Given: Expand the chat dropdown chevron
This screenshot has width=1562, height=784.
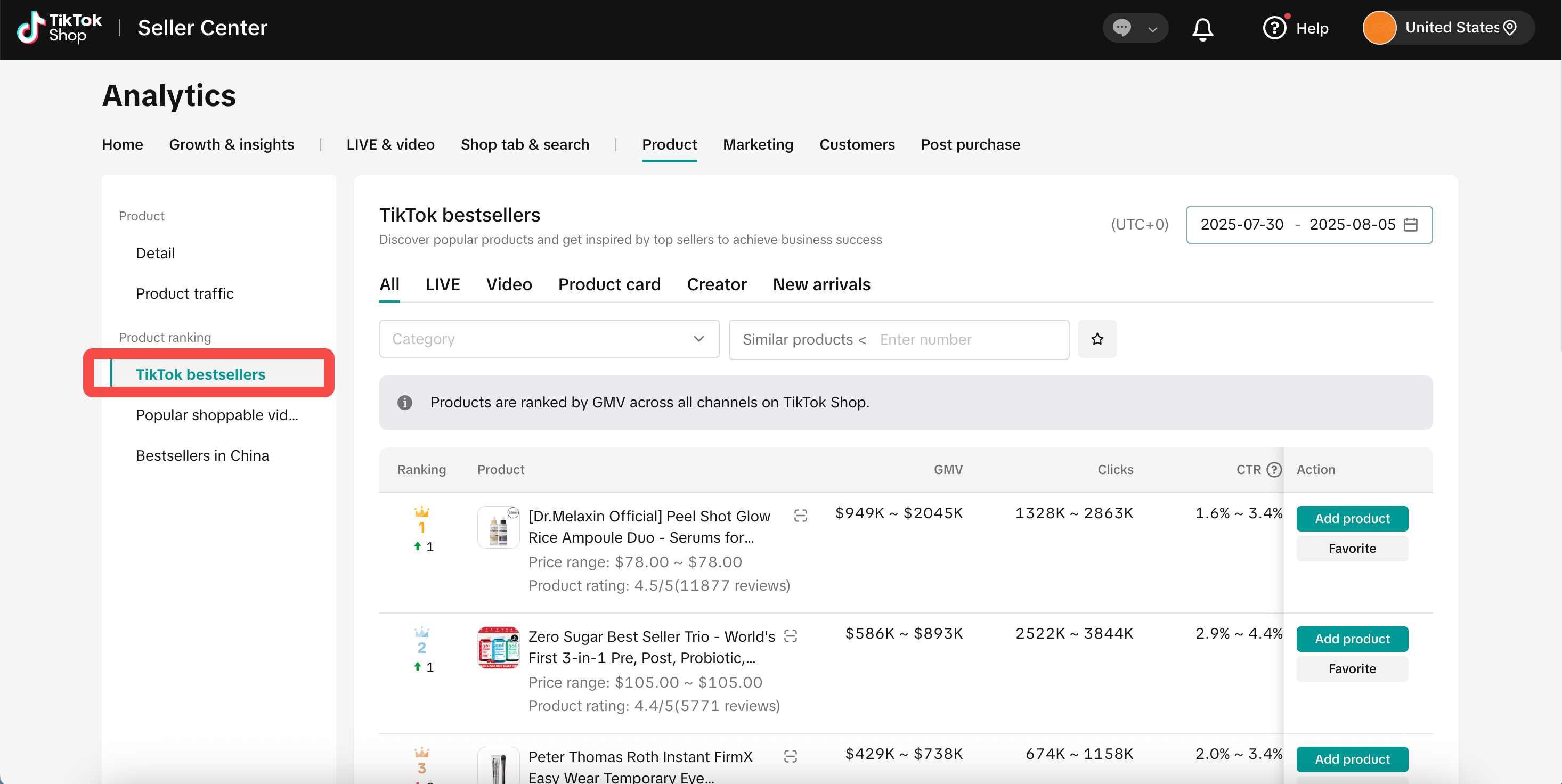Looking at the screenshot, I should tap(1152, 29).
